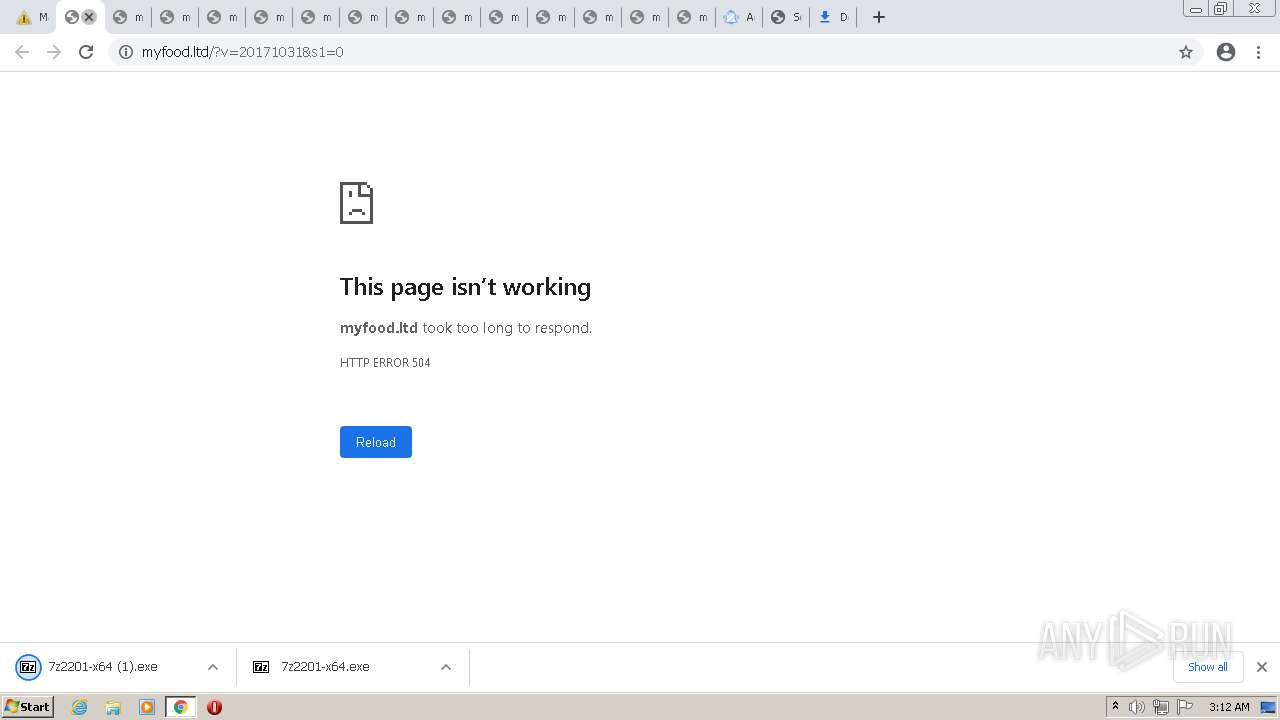Open the Downloads tab with blue arrow
Image resolution: width=1280 pixels, height=720 pixels.
(x=833, y=17)
